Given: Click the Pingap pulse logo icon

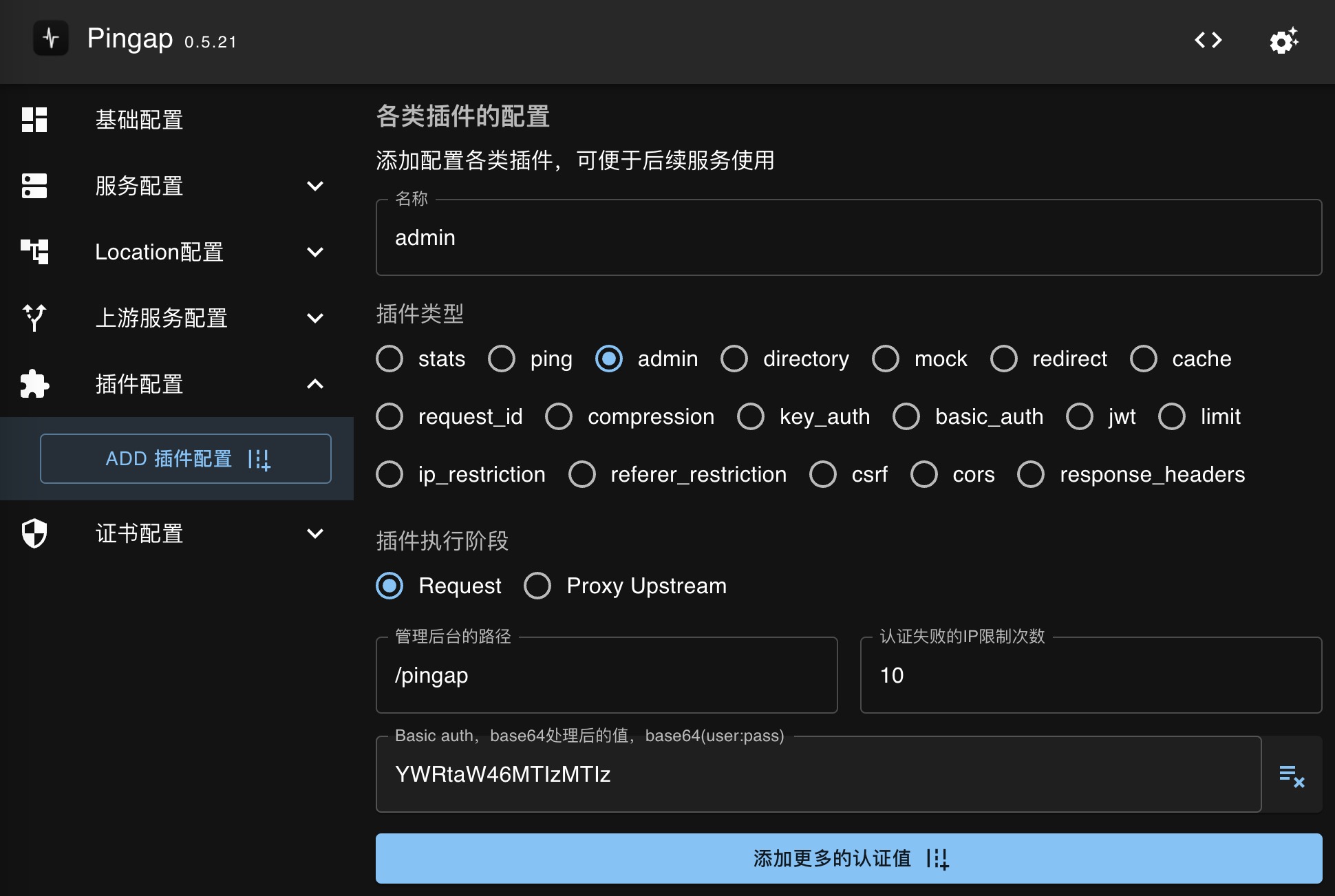Looking at the screenshot, I should [x=51, y=39].
